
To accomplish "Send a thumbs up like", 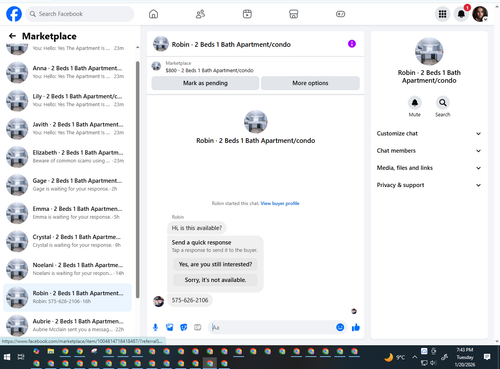I will coord(356,327).
